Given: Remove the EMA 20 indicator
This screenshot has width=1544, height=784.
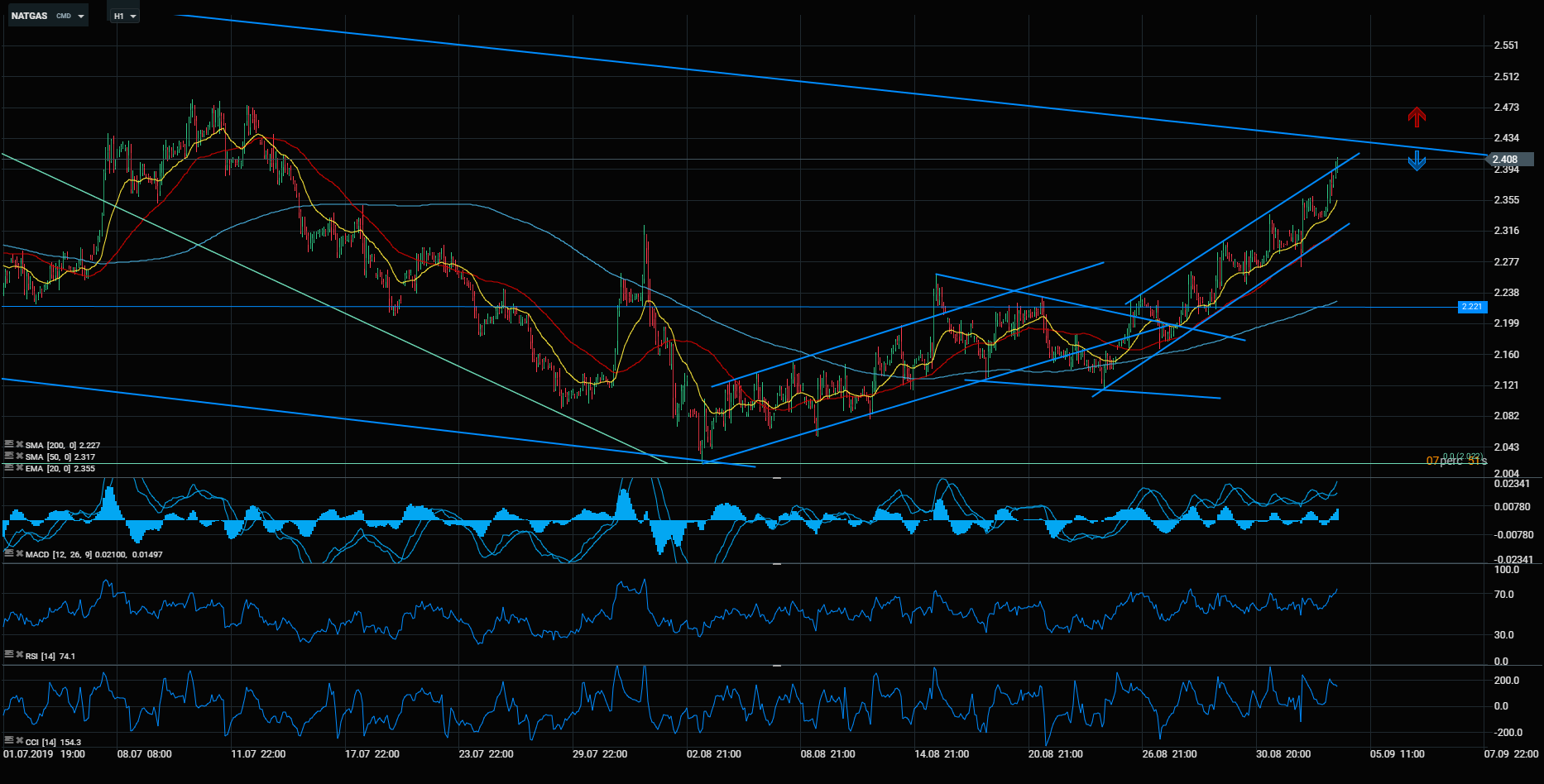Looking at the screenshot, I should coord(19,467).
